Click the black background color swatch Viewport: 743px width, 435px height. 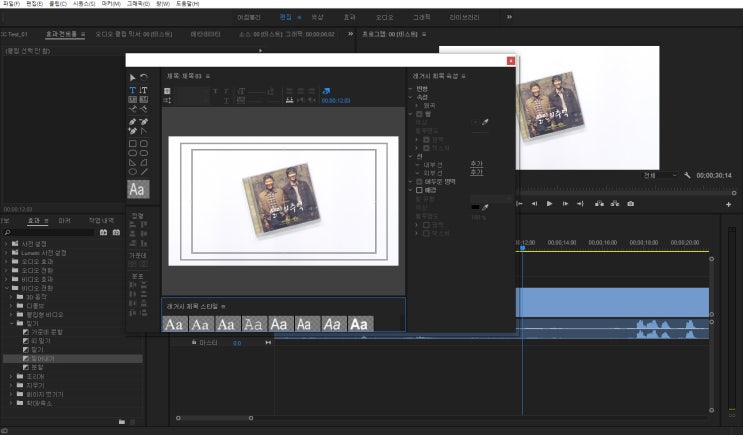click(x=475, y=207)
